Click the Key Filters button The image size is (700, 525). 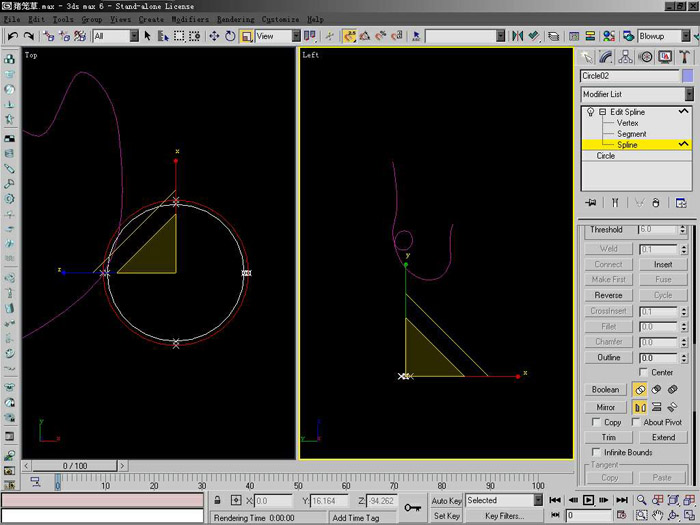(504, 516)
